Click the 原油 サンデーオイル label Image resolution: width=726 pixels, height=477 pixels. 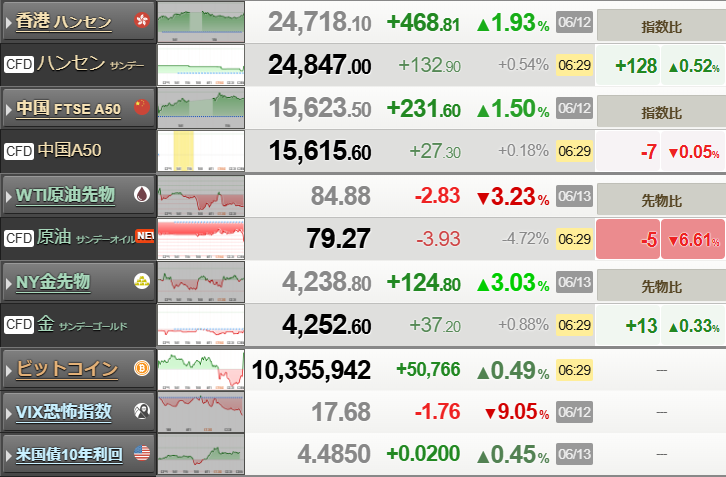tap(86, 238)
